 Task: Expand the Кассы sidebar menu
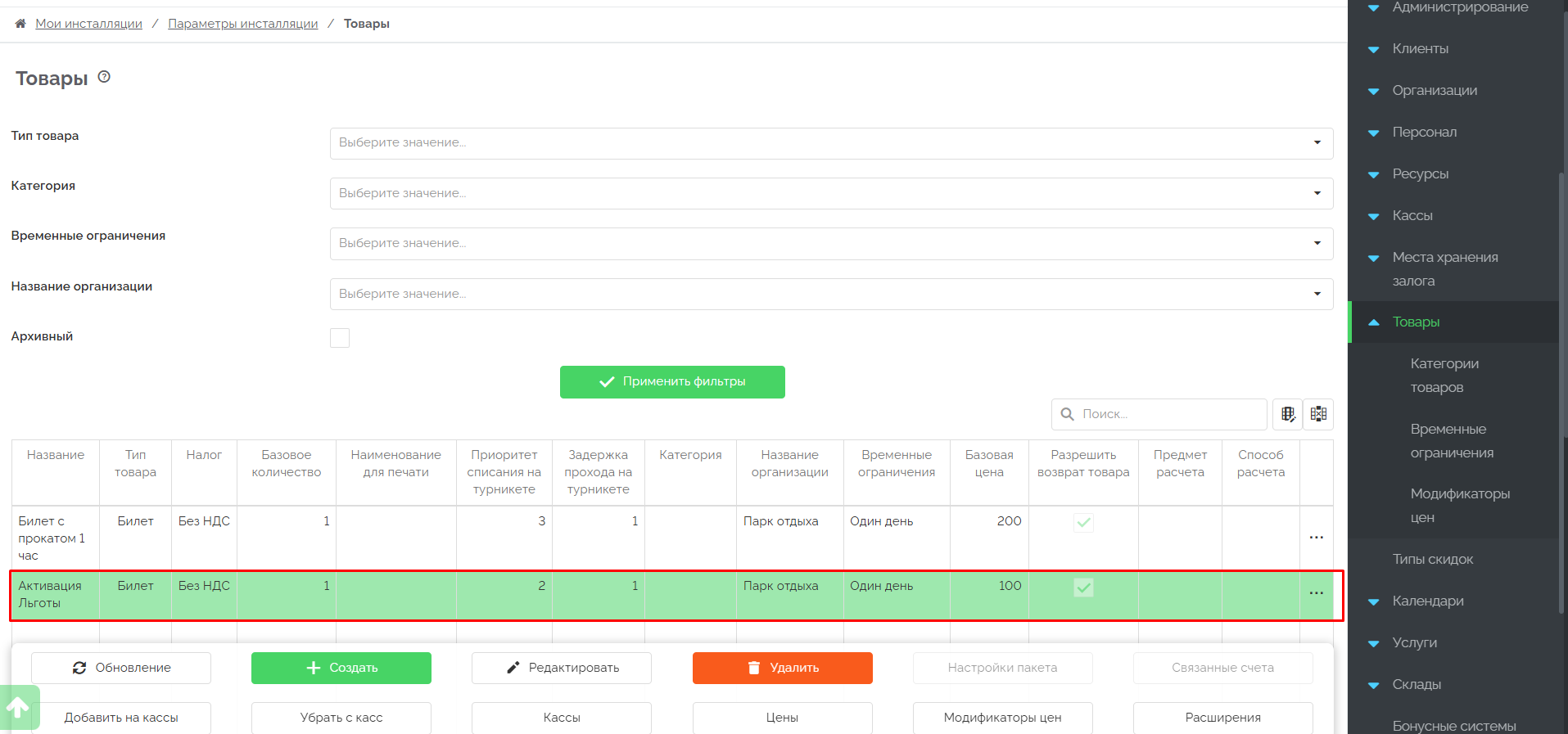pyautogui.click(x=1412, y=216)
